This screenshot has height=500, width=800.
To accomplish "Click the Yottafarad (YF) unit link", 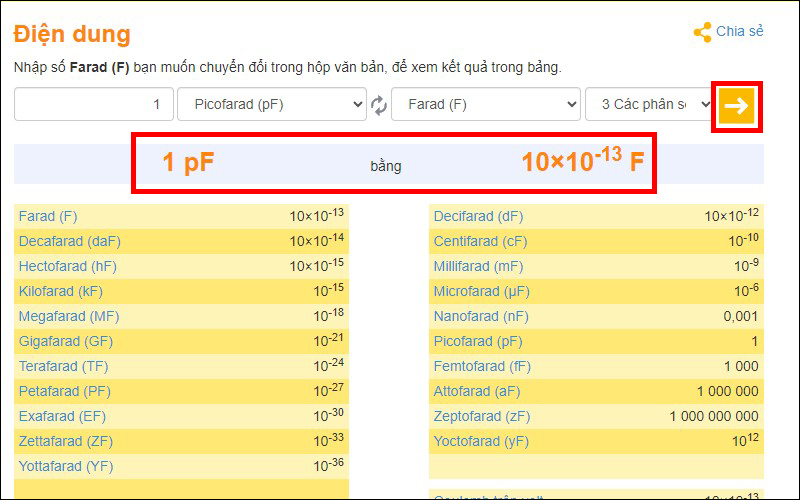I will click(65, 466).
